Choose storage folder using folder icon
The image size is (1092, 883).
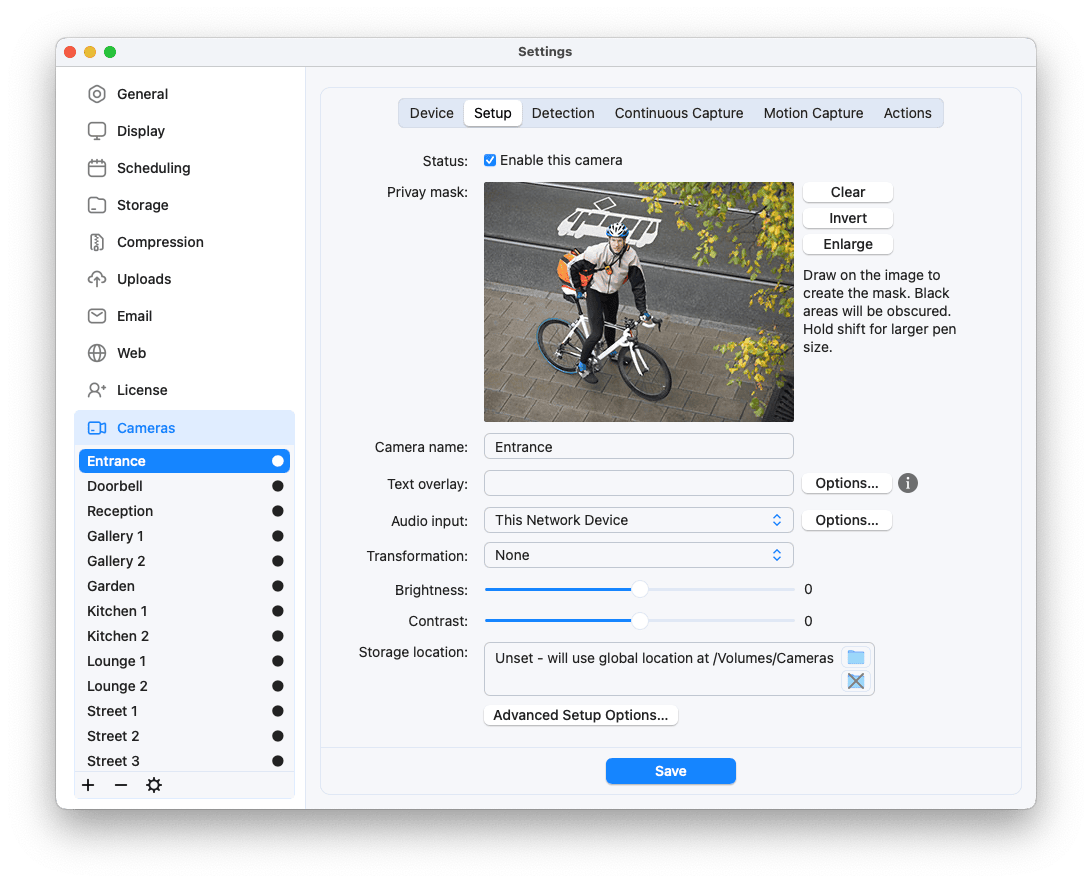855,656
